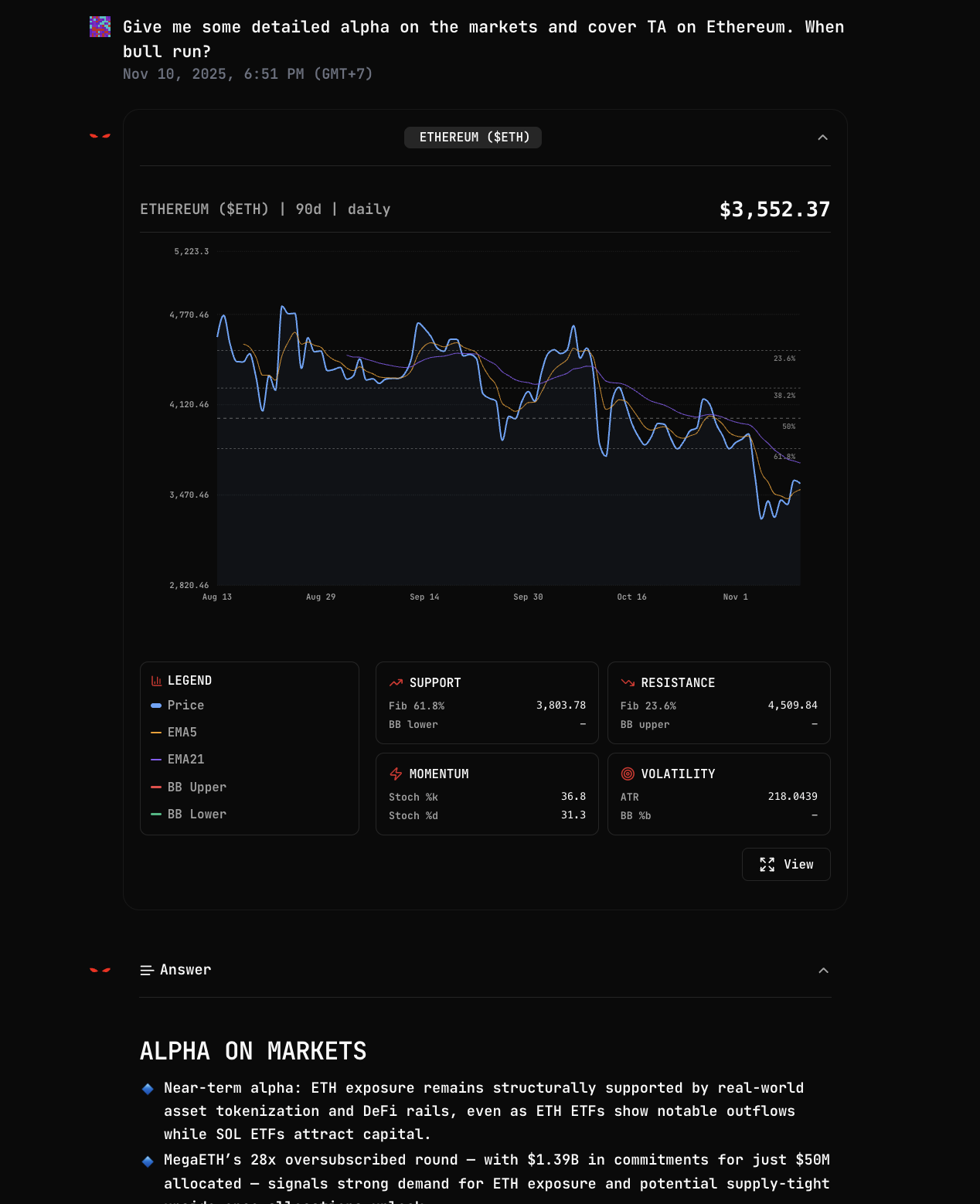Click the user avatar next to the question
The image size is (980, 1204).
click(x=100, y=26)
